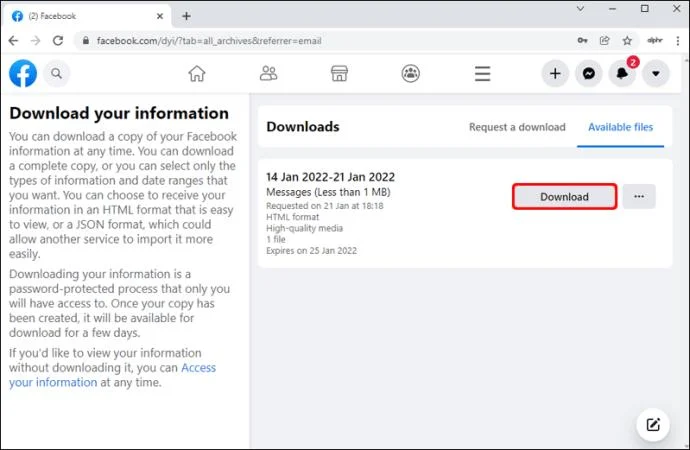
Task: Click the plus Create button
Action: click(555, 73)
